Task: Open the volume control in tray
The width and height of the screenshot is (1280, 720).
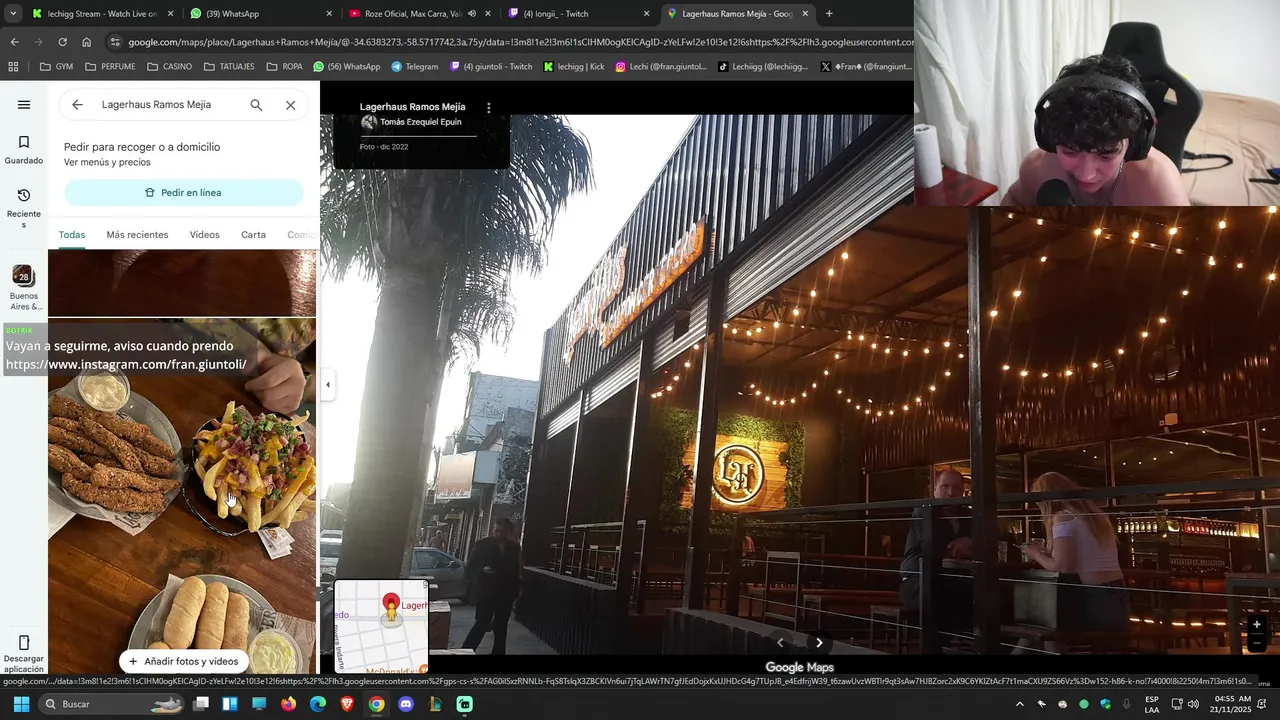Action: 1193,704
